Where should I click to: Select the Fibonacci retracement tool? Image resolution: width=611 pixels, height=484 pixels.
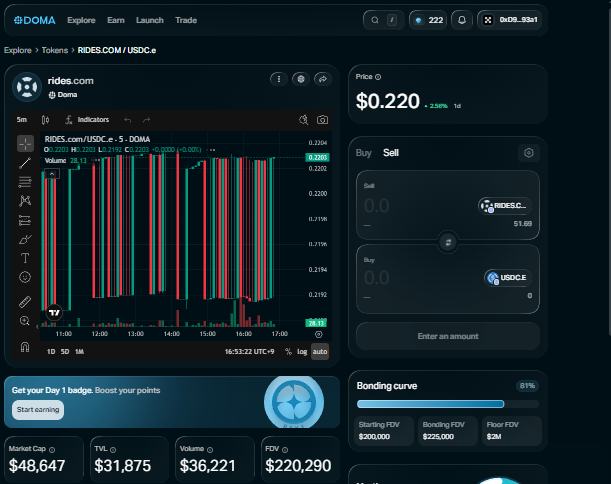coord(25,182)
